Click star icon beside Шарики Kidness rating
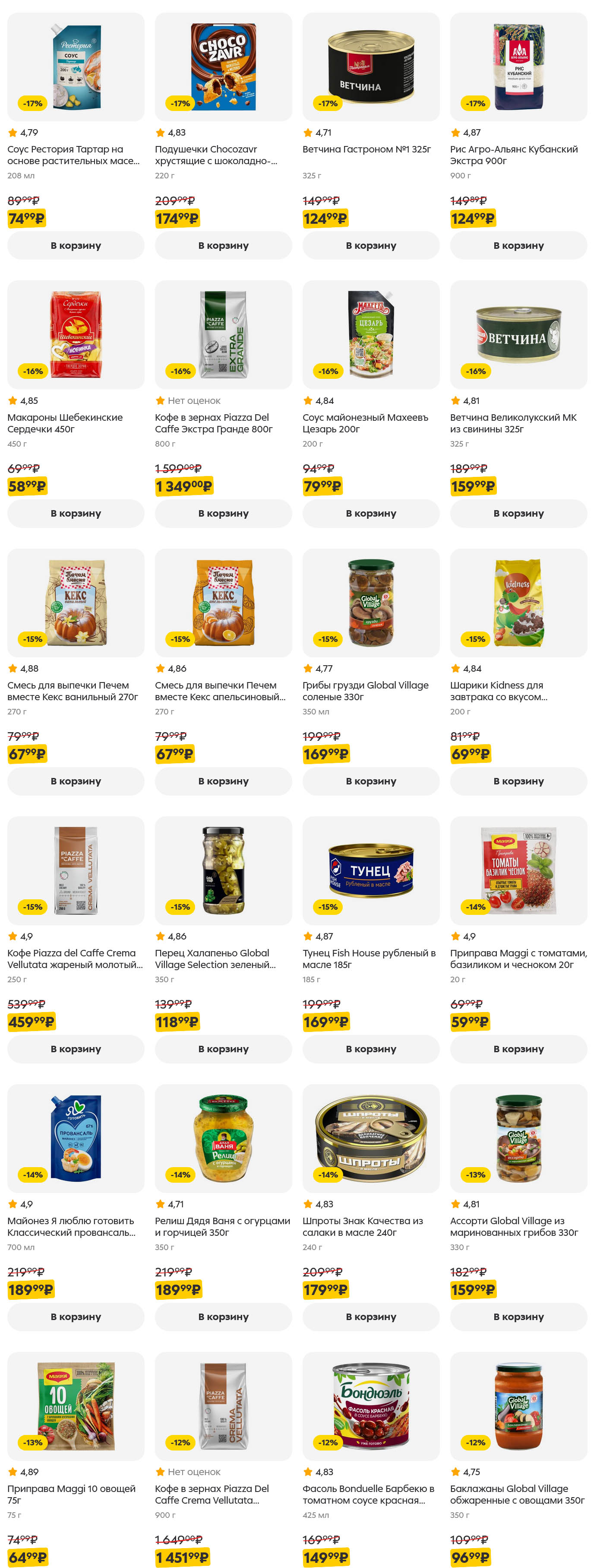 coord(455,668)
